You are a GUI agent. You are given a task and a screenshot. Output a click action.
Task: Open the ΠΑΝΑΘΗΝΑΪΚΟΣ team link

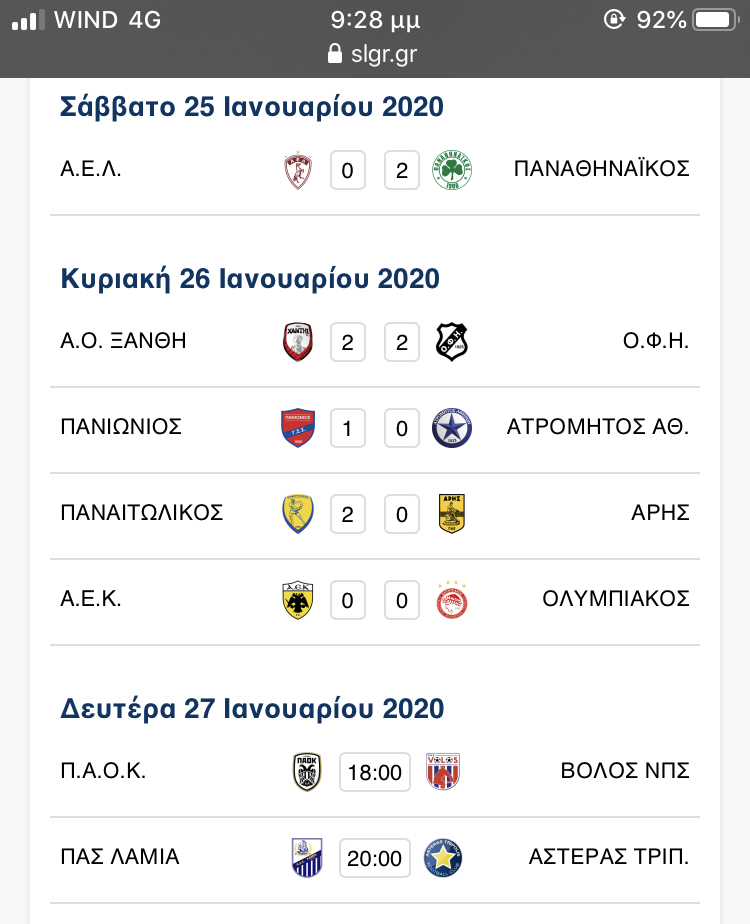[x=602, y=169]
